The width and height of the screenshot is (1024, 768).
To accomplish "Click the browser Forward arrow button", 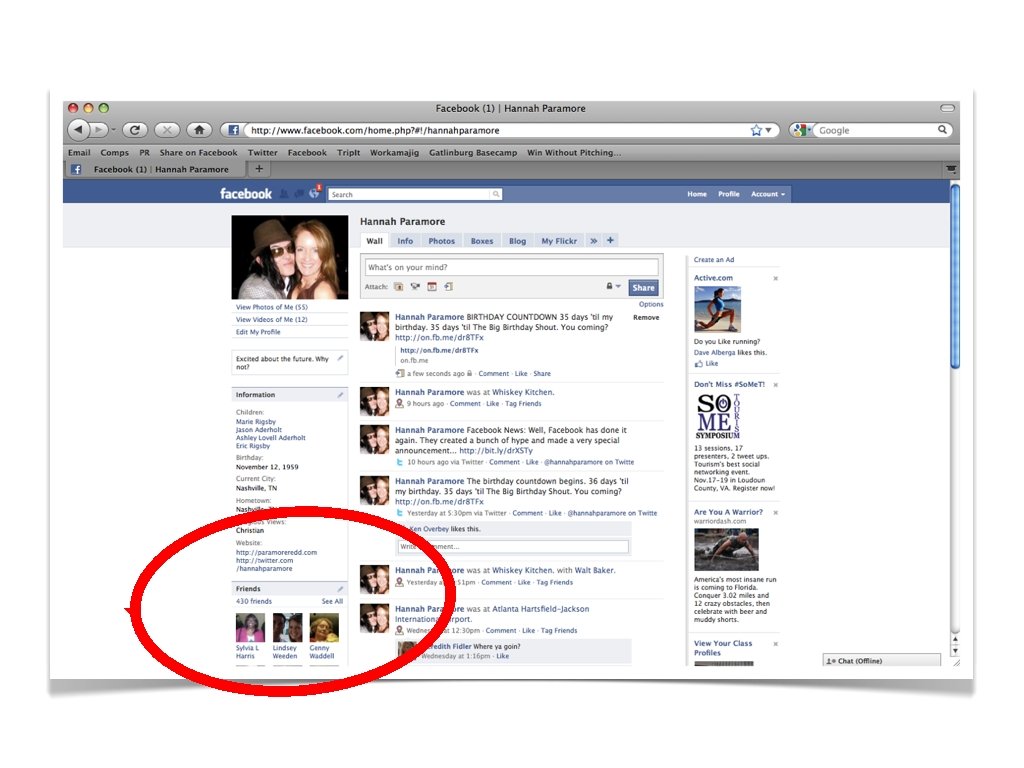I will [x=99, y=129].
